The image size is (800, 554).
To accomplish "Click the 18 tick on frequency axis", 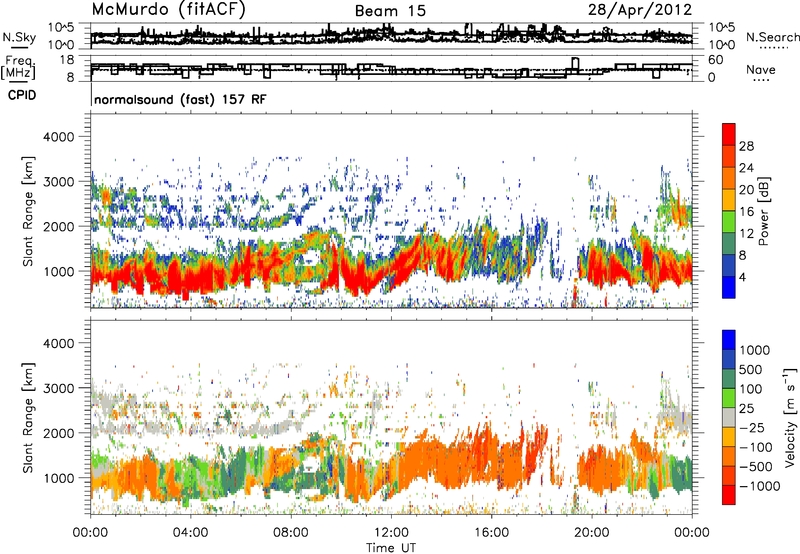I will tap(66, 60).
